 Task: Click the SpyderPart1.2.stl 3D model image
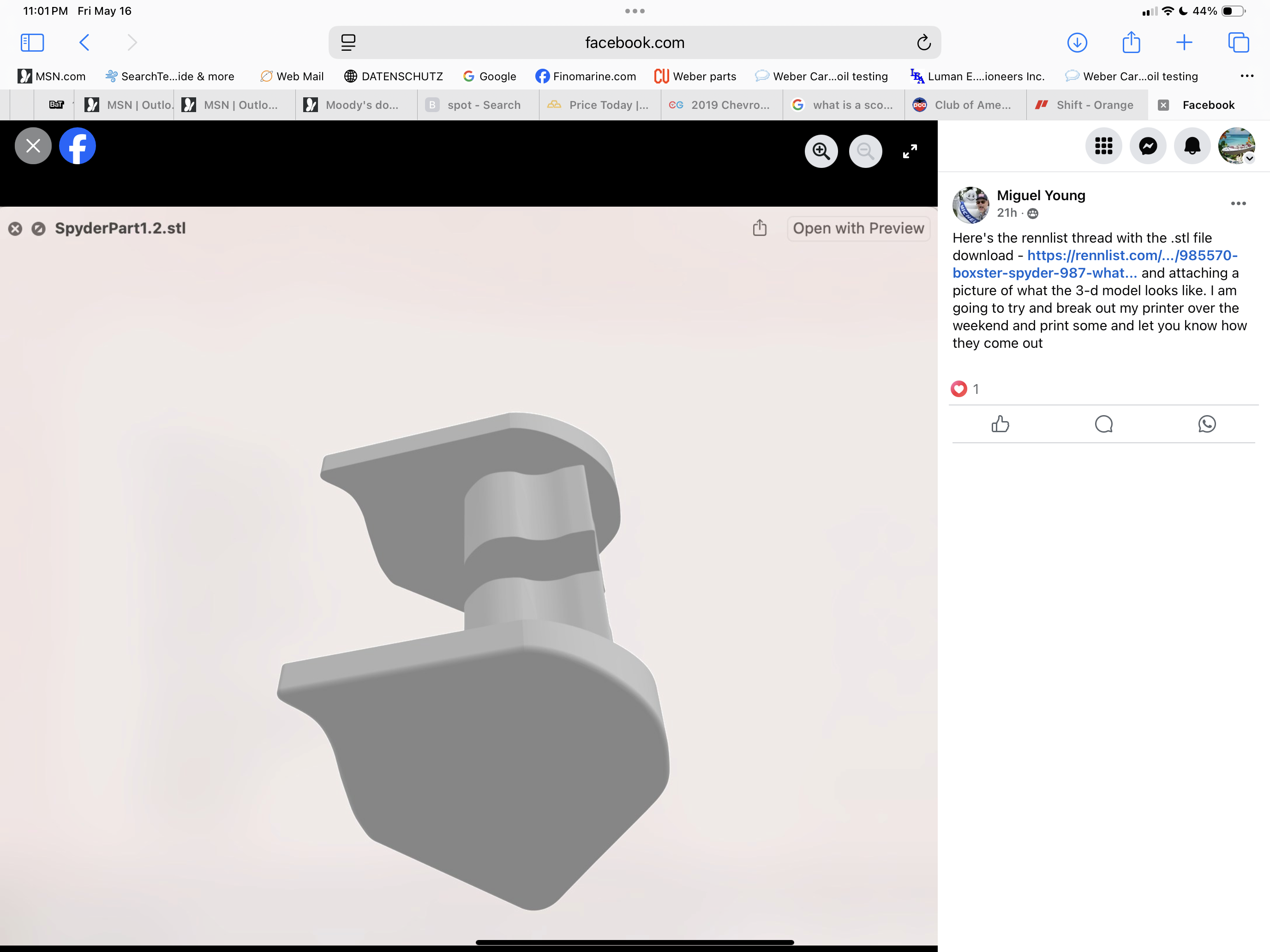pos(473,660)
